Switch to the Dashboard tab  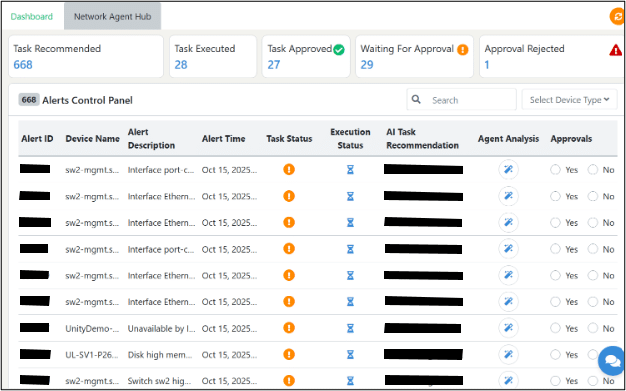pyautogui.click(x=32, y=17)
